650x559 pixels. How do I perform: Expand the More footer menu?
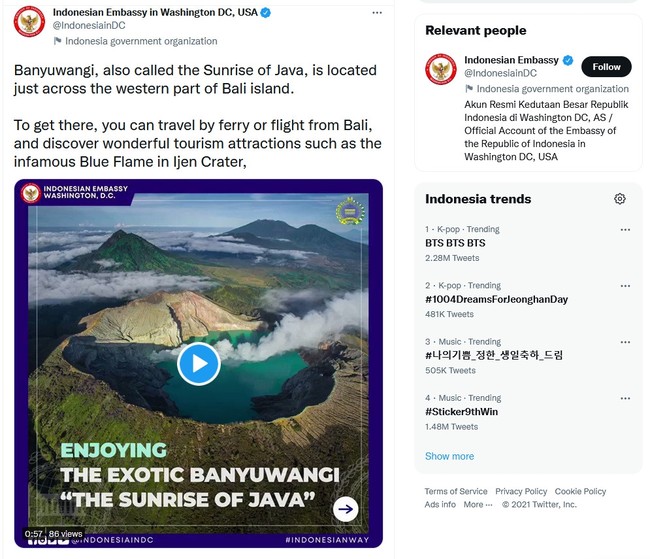[x=476, y=504]
